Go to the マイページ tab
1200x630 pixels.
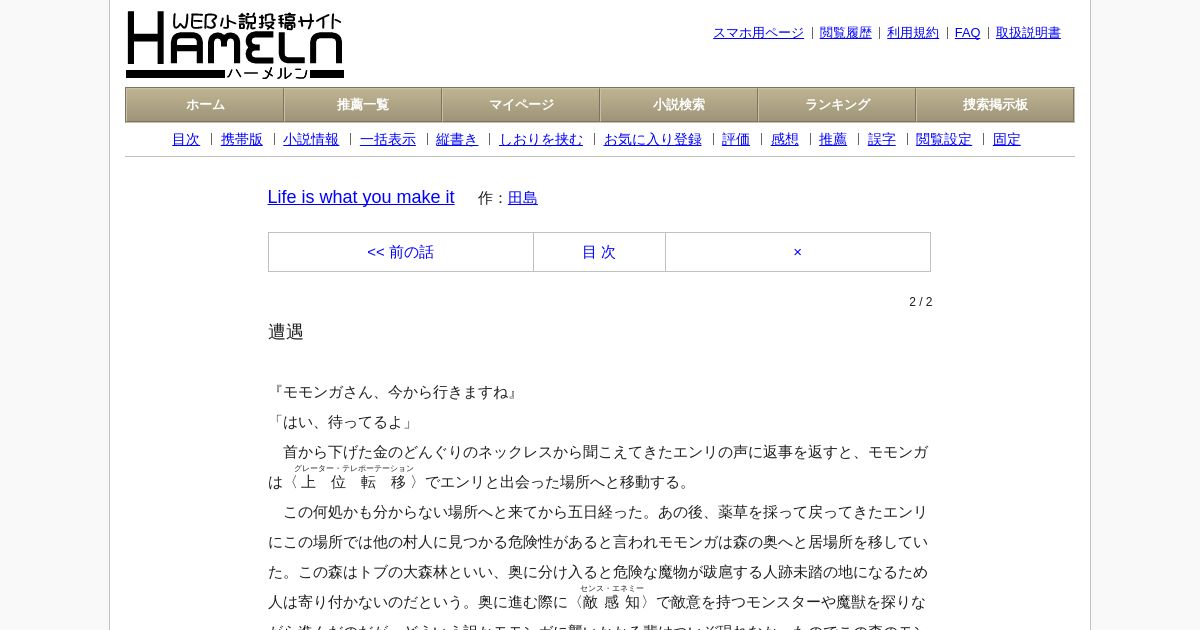click(x=521, y=105)
